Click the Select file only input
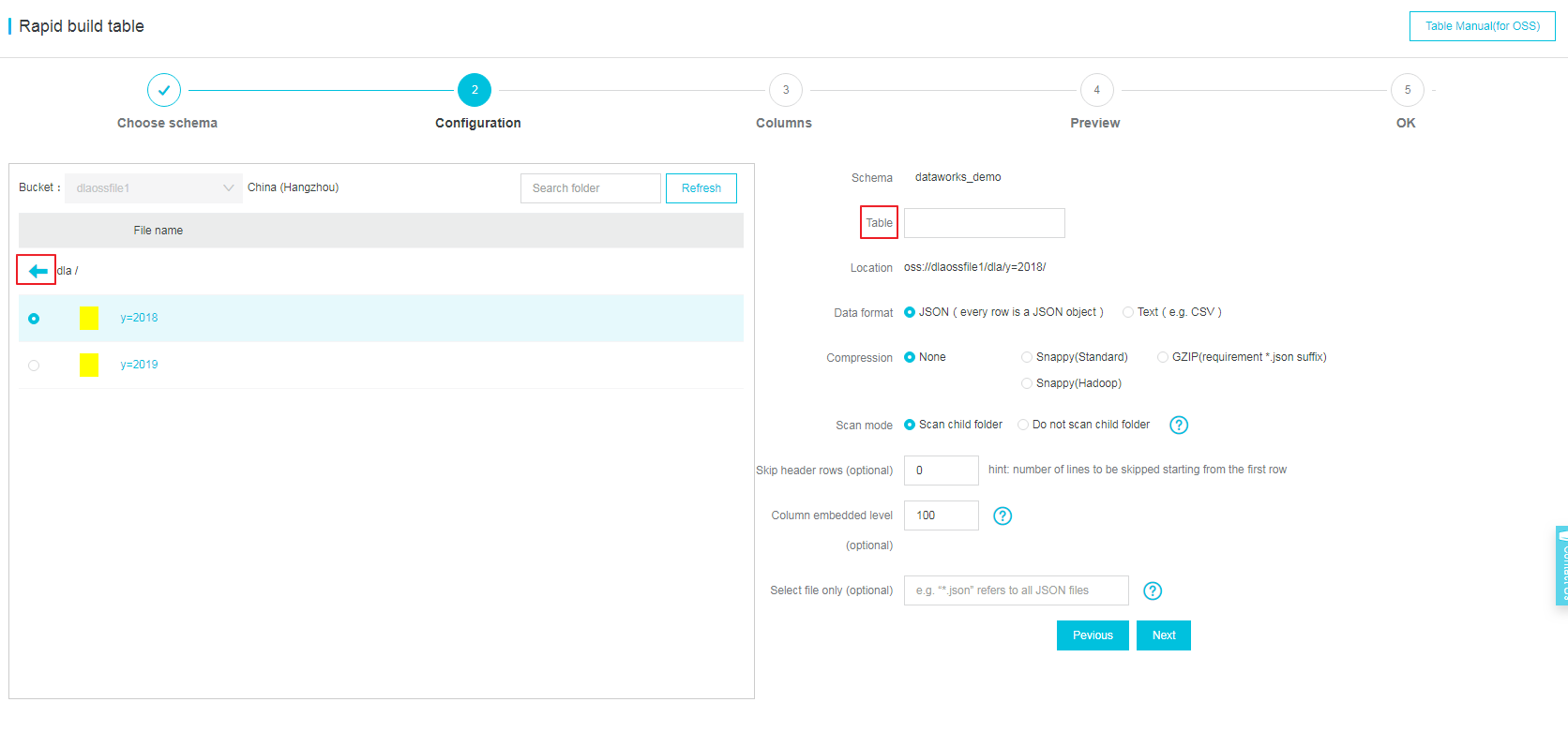Screen dimensions: 1568x732 [1017, 590]
